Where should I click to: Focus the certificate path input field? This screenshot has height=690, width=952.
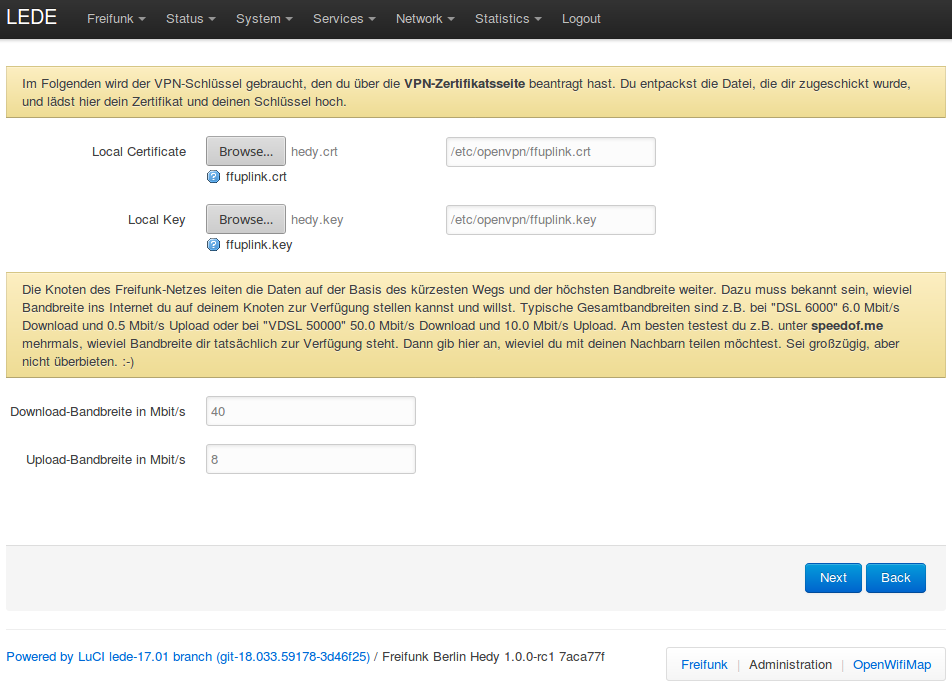(x=550, y=152)
